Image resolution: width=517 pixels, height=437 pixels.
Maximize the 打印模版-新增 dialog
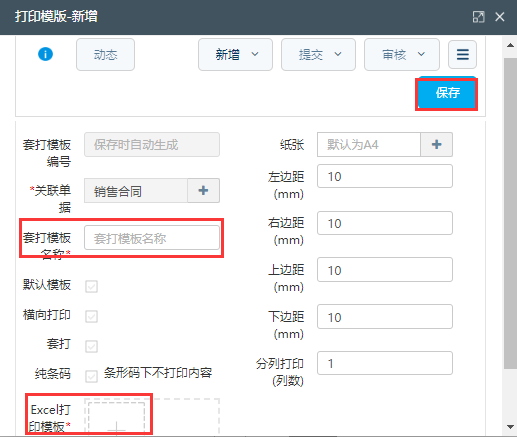pyautogui.click(x=478, y=17)
